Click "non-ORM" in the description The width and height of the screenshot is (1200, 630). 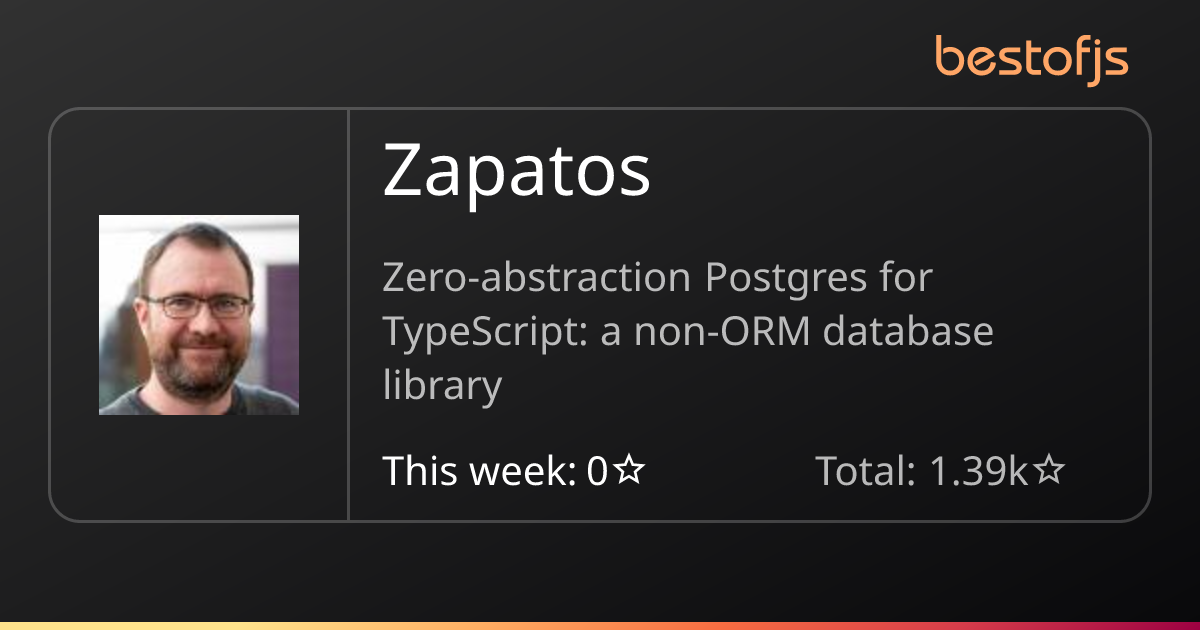[x=724, y=332]
